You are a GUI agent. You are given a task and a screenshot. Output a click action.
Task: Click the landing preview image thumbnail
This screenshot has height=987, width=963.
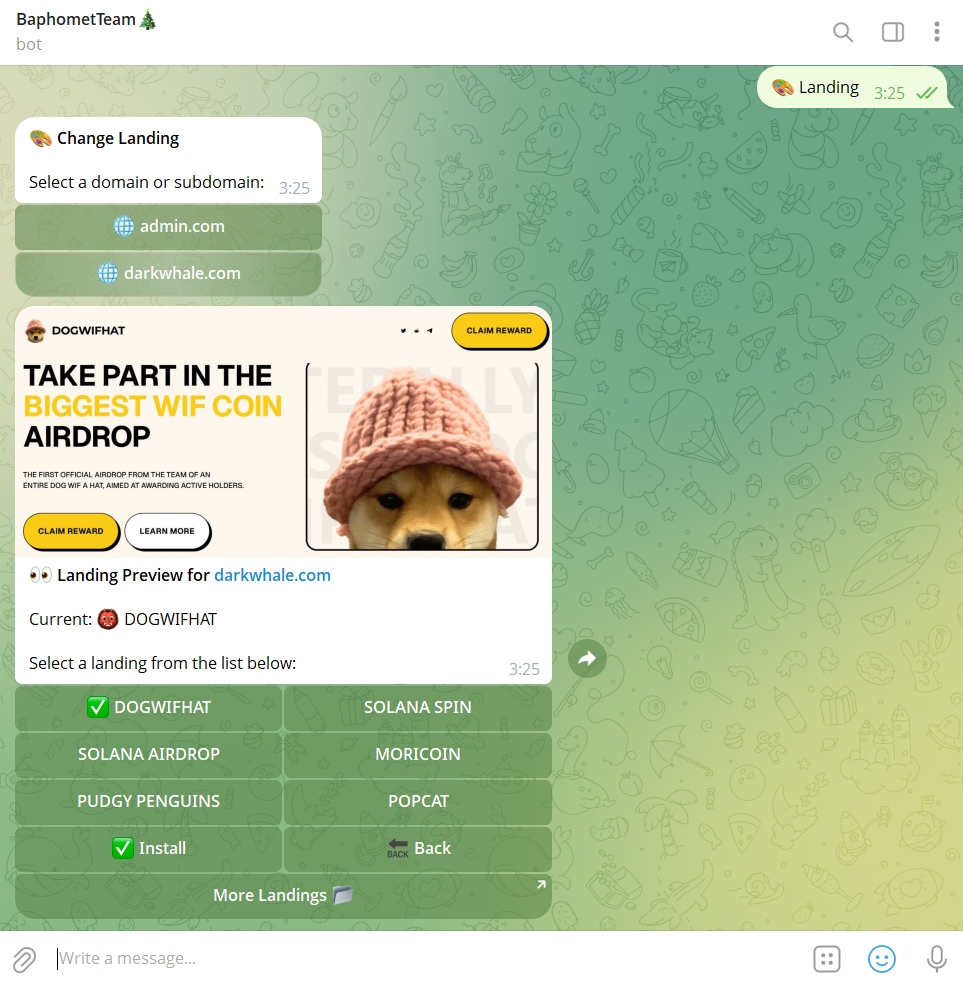[x=283, y=432]
